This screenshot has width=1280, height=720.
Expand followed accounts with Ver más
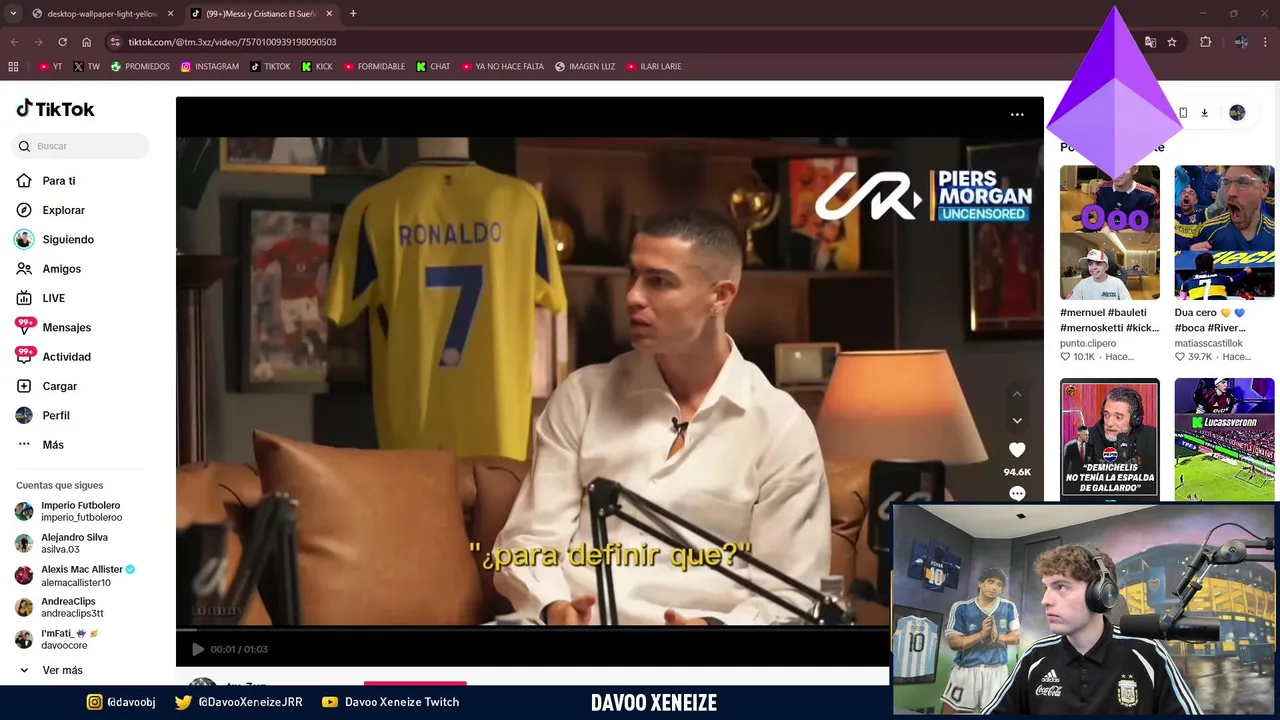(62, 670)
